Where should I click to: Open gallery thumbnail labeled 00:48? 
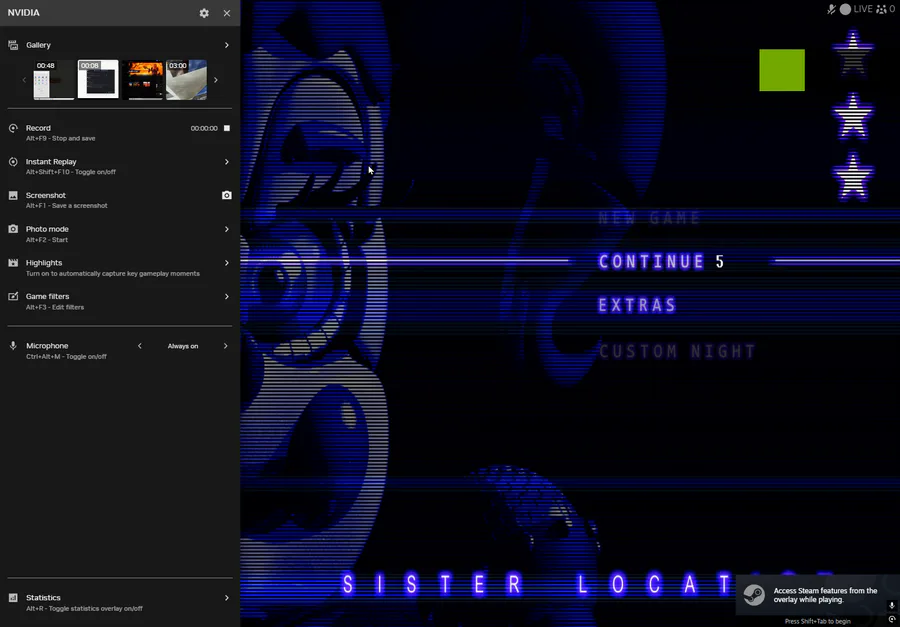[x=55, y=80]
